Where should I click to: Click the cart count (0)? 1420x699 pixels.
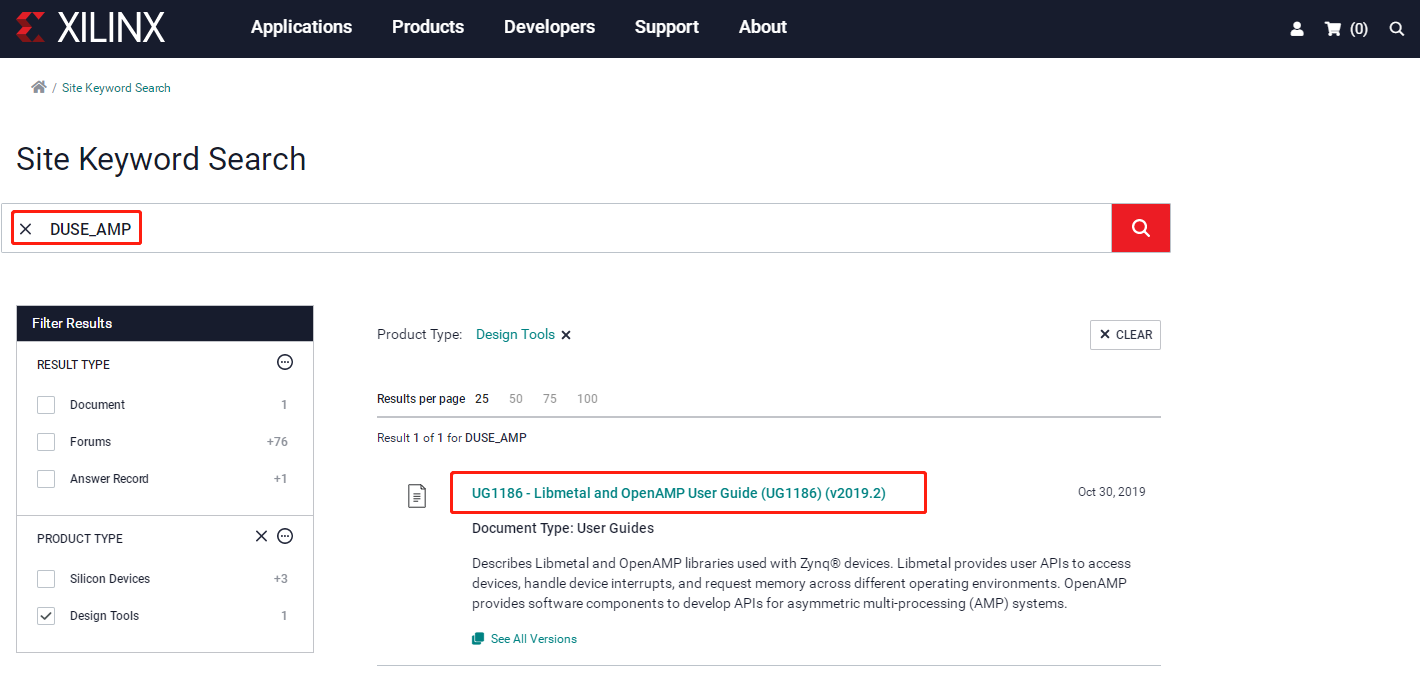click(1359, 29)
